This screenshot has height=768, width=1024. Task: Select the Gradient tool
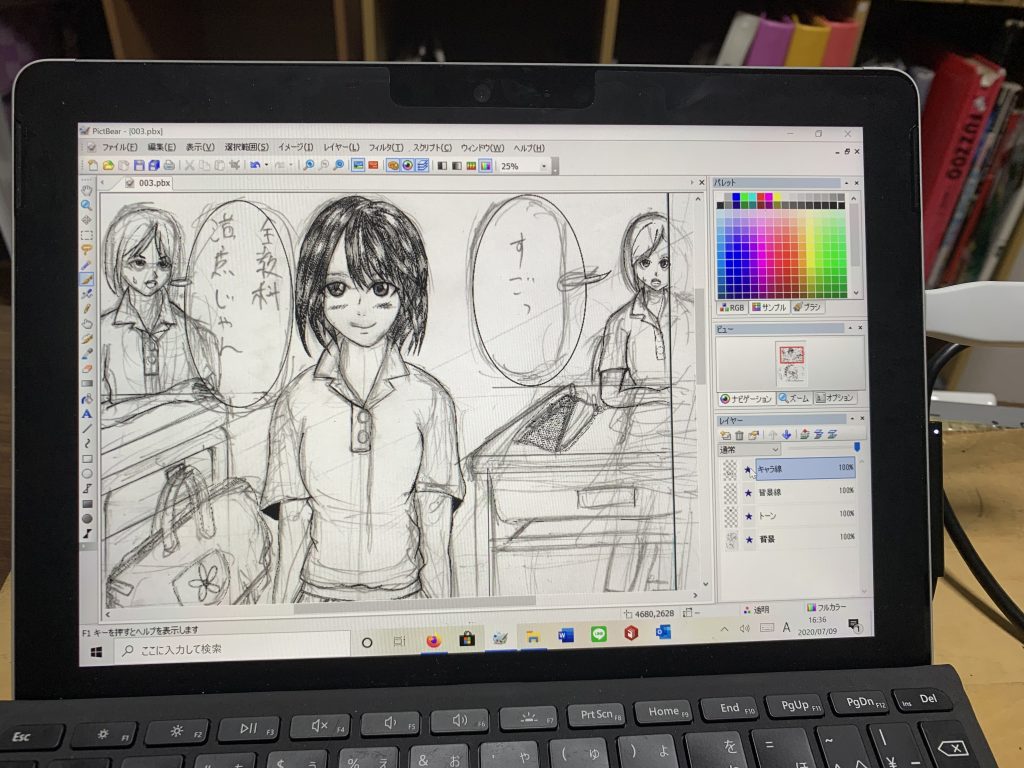pos(86,383)
